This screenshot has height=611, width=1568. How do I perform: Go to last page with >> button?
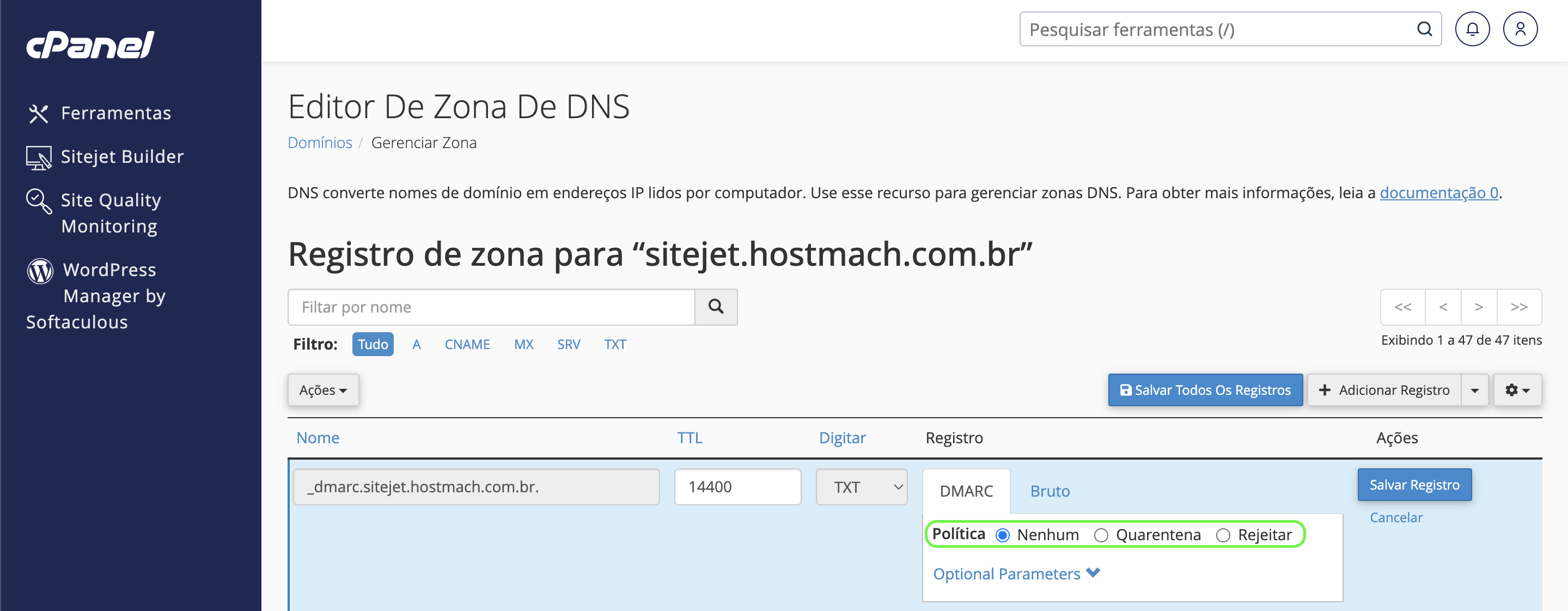coord(1518,307)
